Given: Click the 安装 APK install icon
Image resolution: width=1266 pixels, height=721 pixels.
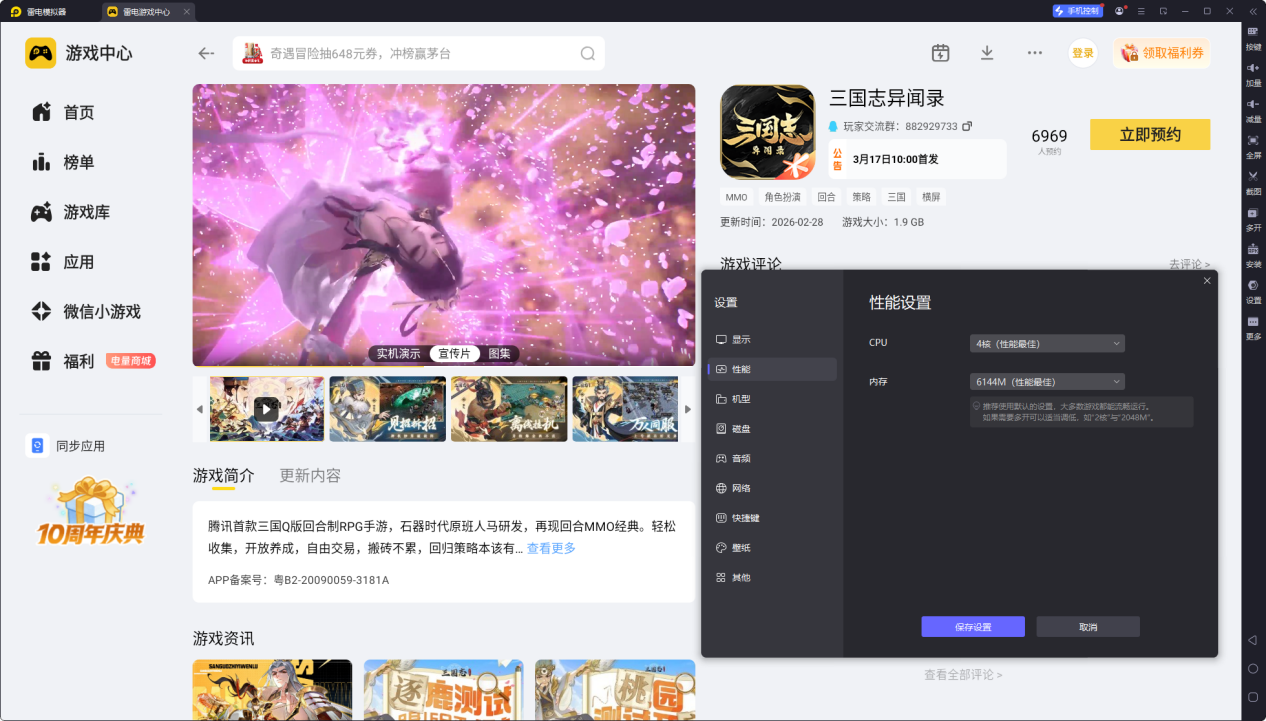Looking at the screenshot, I should click(1253, 250).
